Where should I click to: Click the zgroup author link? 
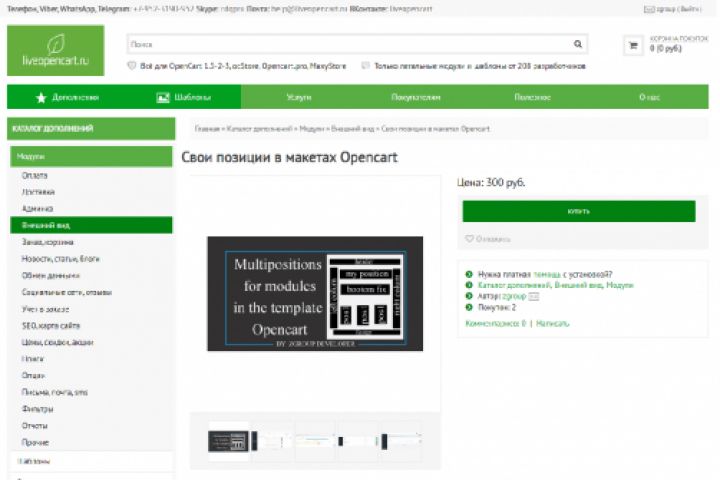(514, 296)
